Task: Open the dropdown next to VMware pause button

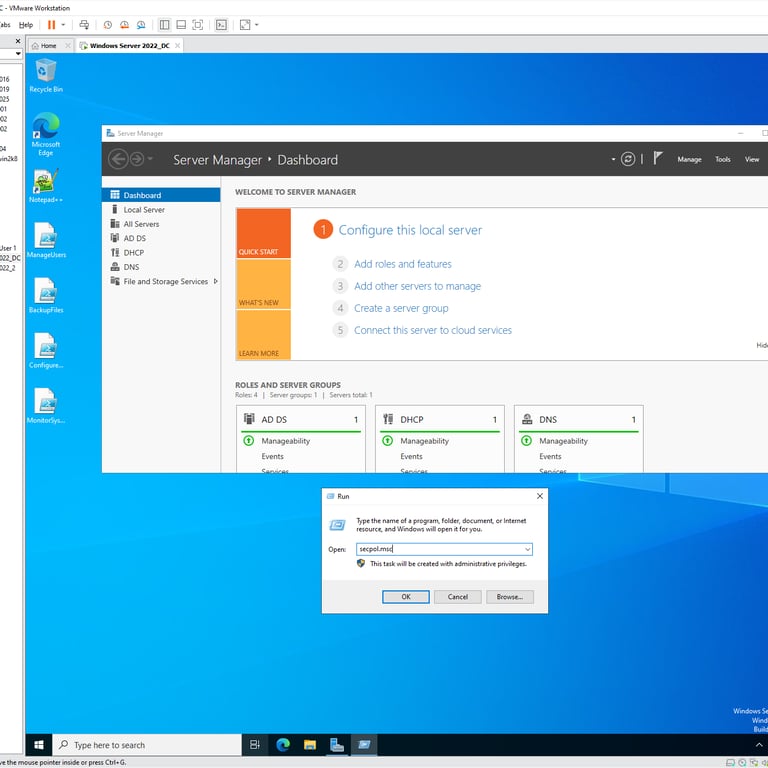Action: [x=63, y=24]
